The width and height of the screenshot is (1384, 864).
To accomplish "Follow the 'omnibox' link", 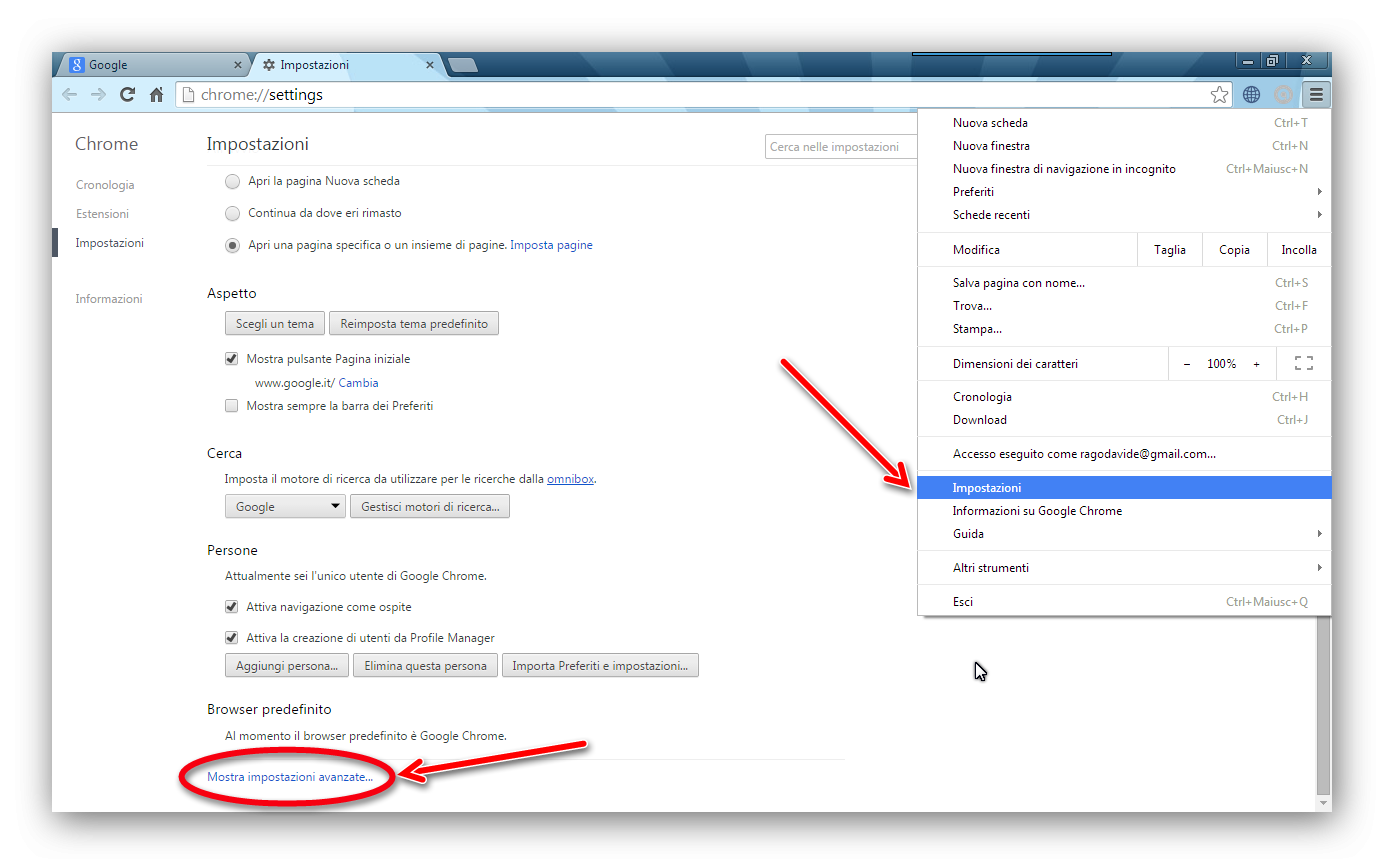I will point(571,479).
